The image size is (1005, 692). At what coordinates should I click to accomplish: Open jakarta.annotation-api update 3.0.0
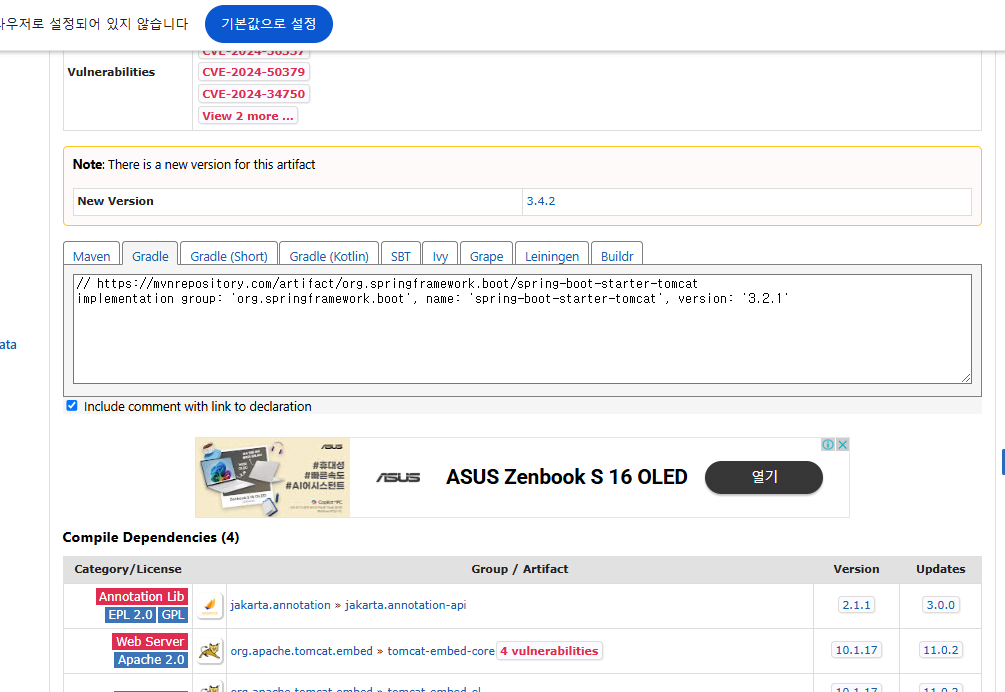[941, 605]
